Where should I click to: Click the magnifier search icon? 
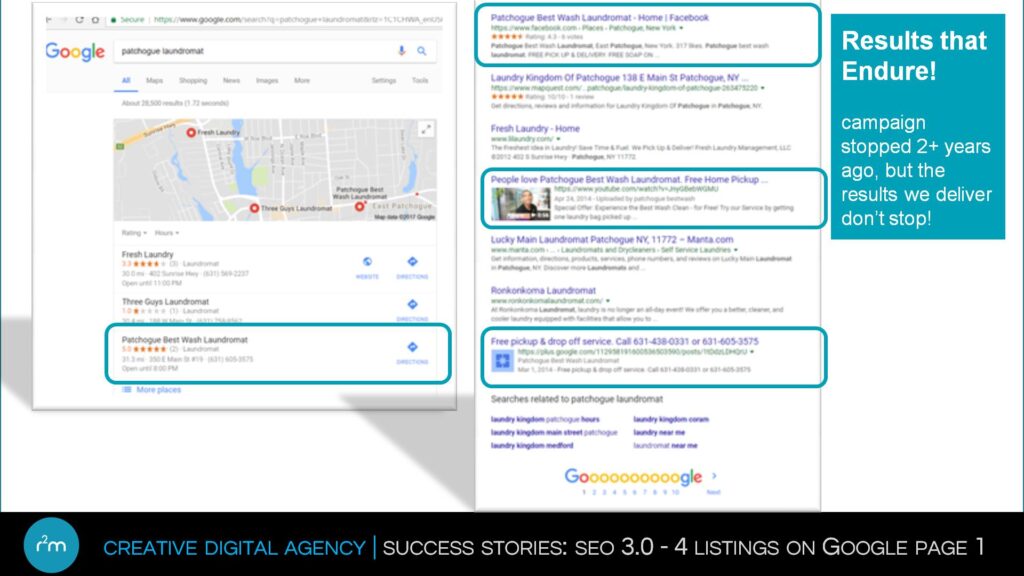422,51
